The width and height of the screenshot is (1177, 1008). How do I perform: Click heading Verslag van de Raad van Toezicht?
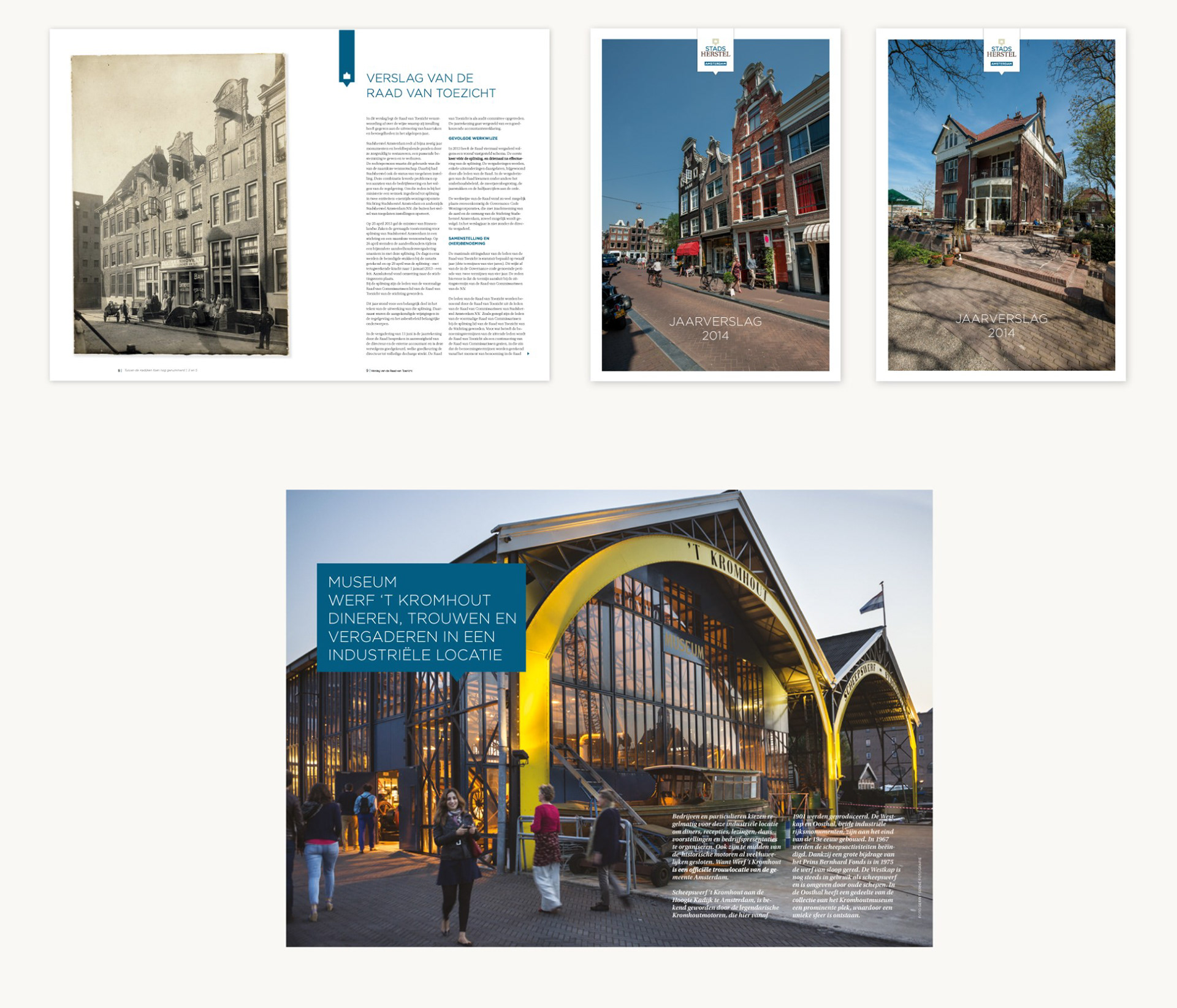(x=430, y=85)
